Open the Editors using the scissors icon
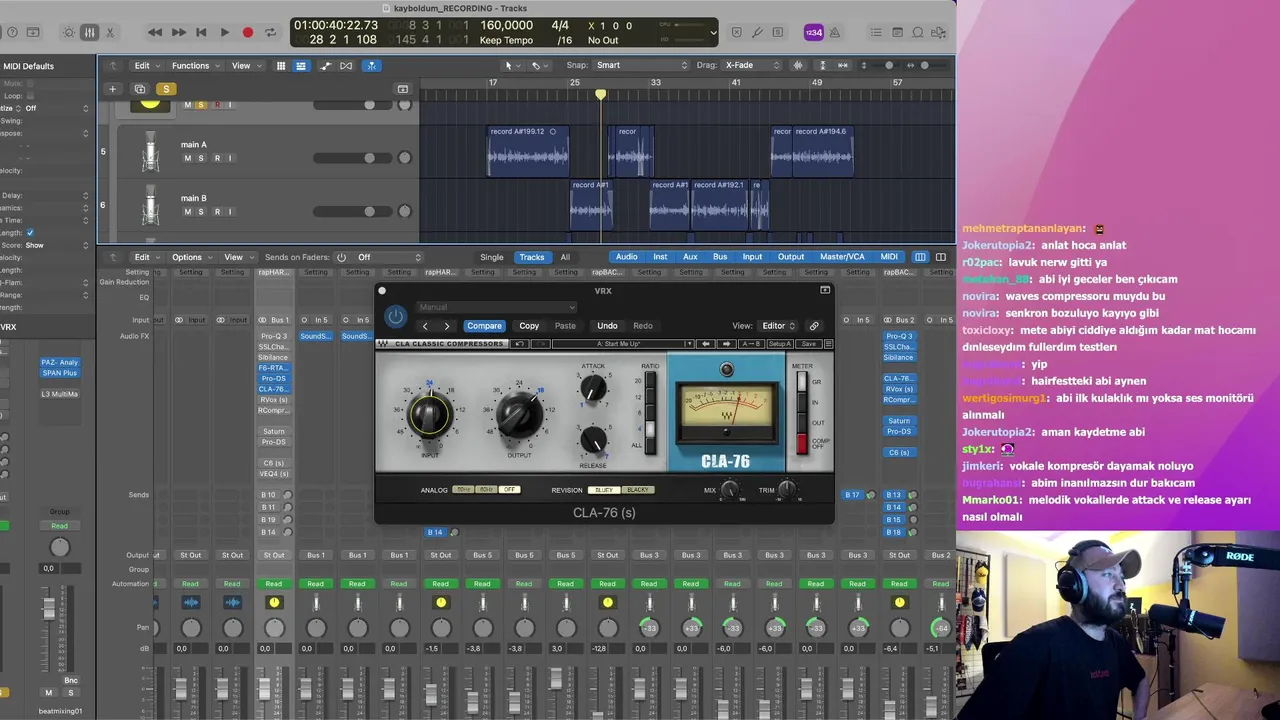The width and height of the screenshot is (1280, 720). tap(110, 32)
